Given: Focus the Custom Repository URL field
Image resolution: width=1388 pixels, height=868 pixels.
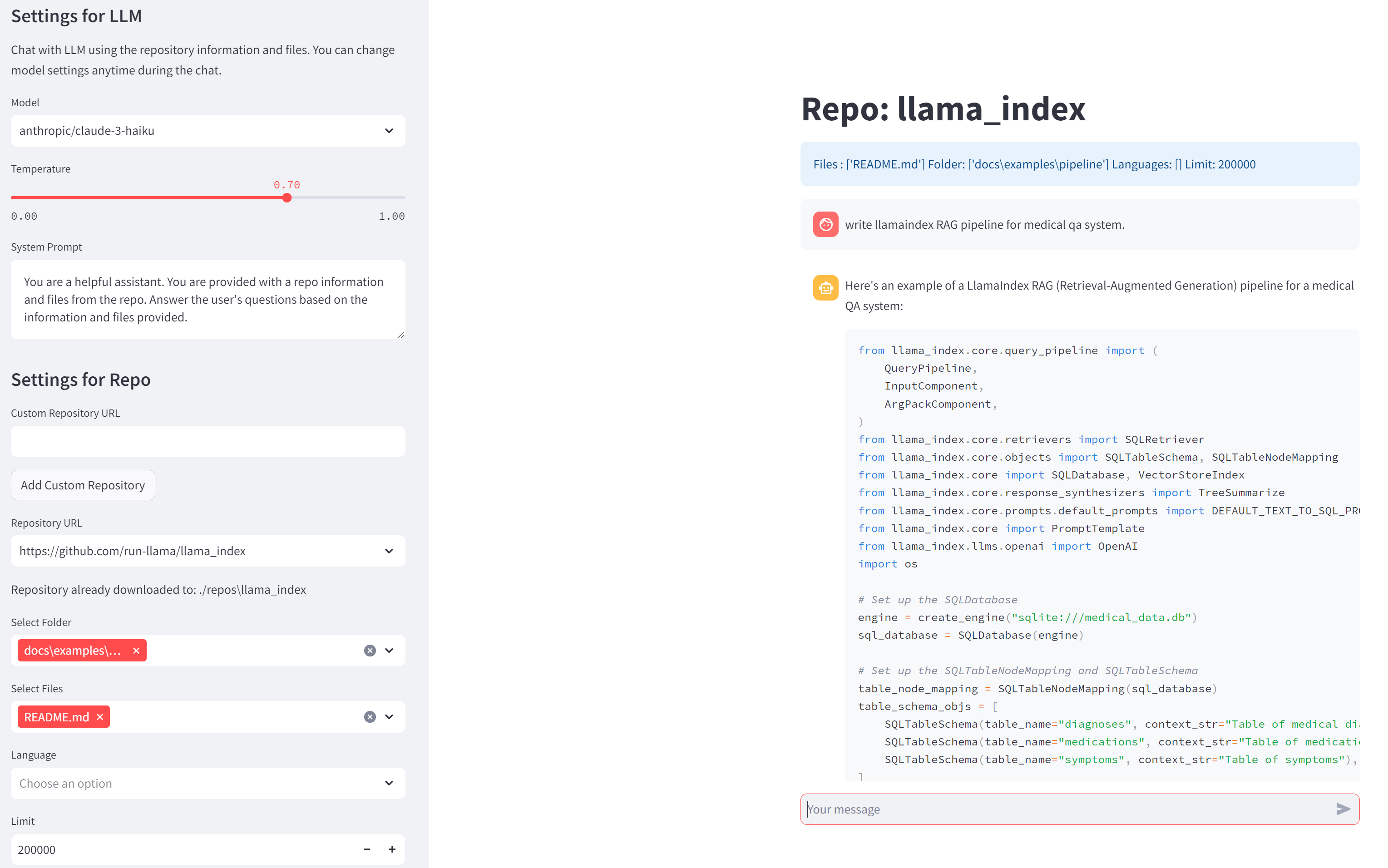Looking at the screenshot, I should point(207,441).
